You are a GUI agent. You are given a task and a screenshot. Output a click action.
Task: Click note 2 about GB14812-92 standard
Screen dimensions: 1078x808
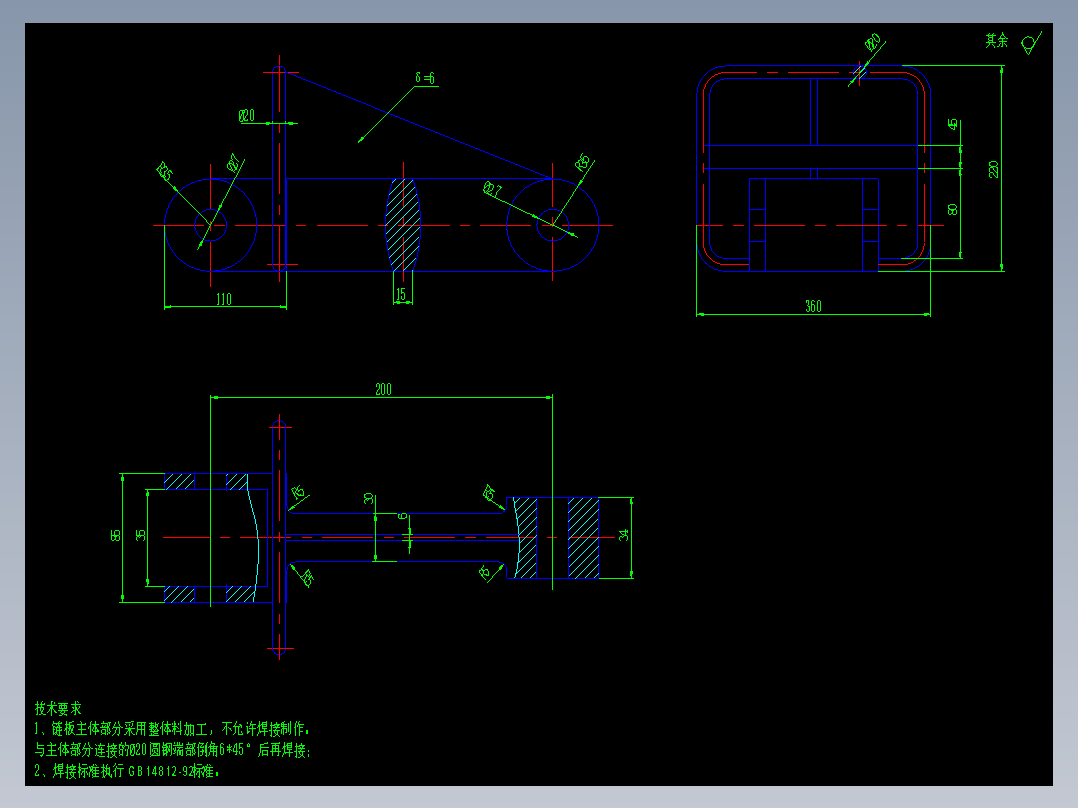click(127, 771)
